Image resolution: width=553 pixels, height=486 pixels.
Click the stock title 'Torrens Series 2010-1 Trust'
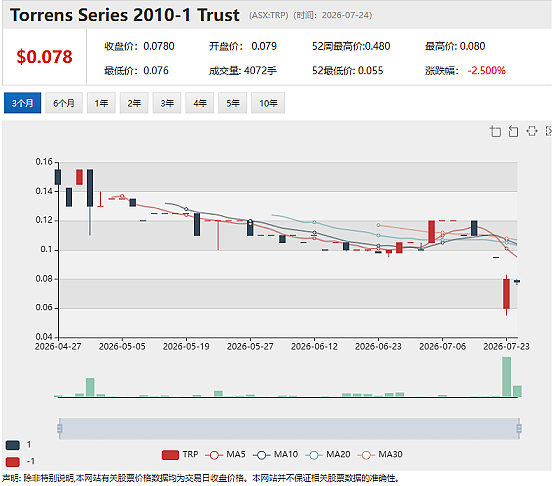(125, 15)
